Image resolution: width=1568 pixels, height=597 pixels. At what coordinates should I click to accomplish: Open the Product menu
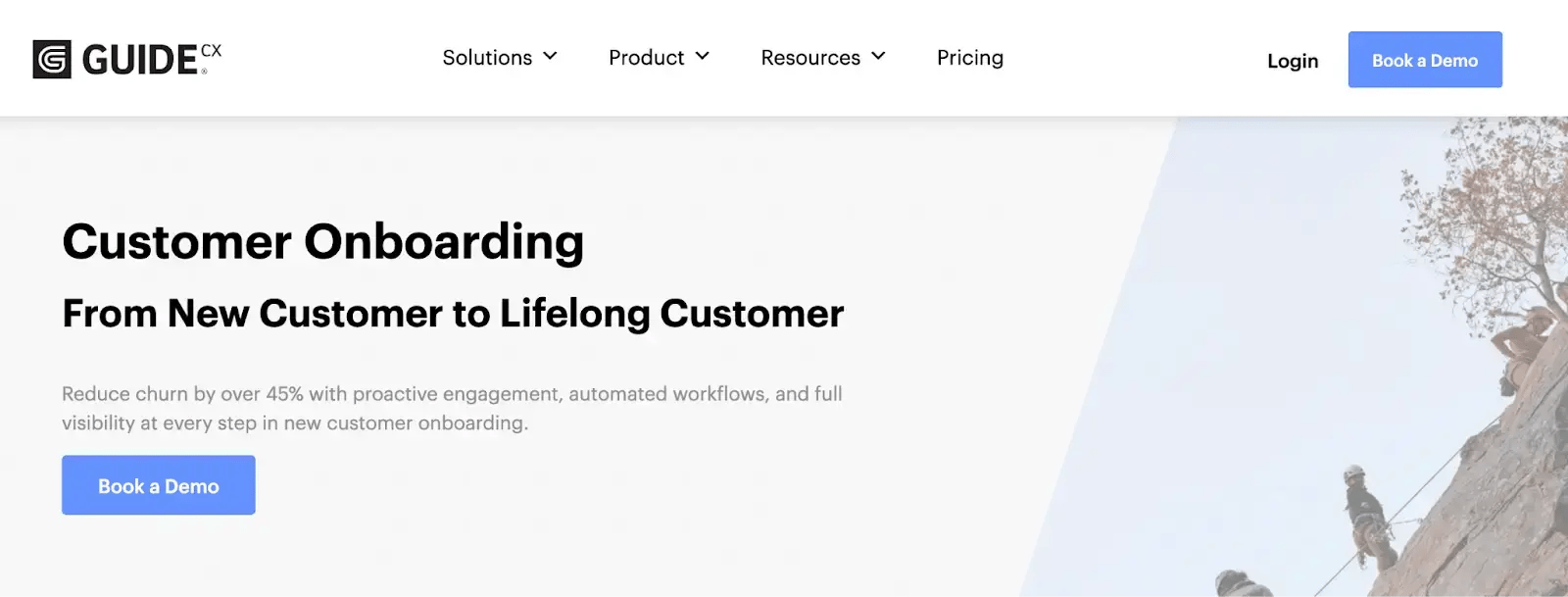647,58
